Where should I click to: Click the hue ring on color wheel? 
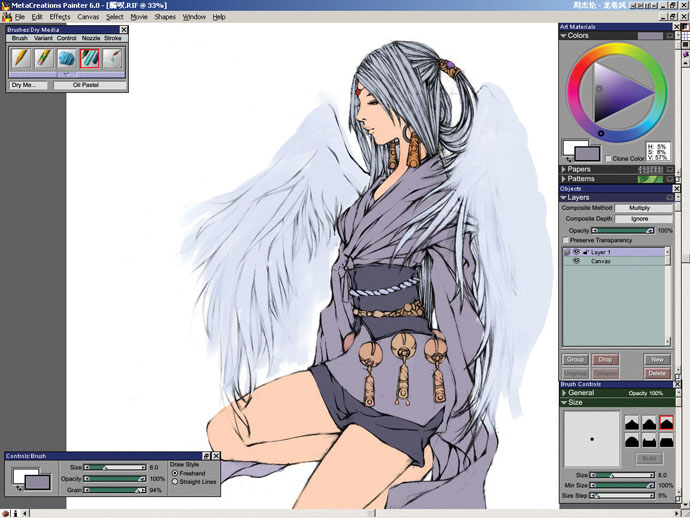pyautogui.click(x=617, y=48)
